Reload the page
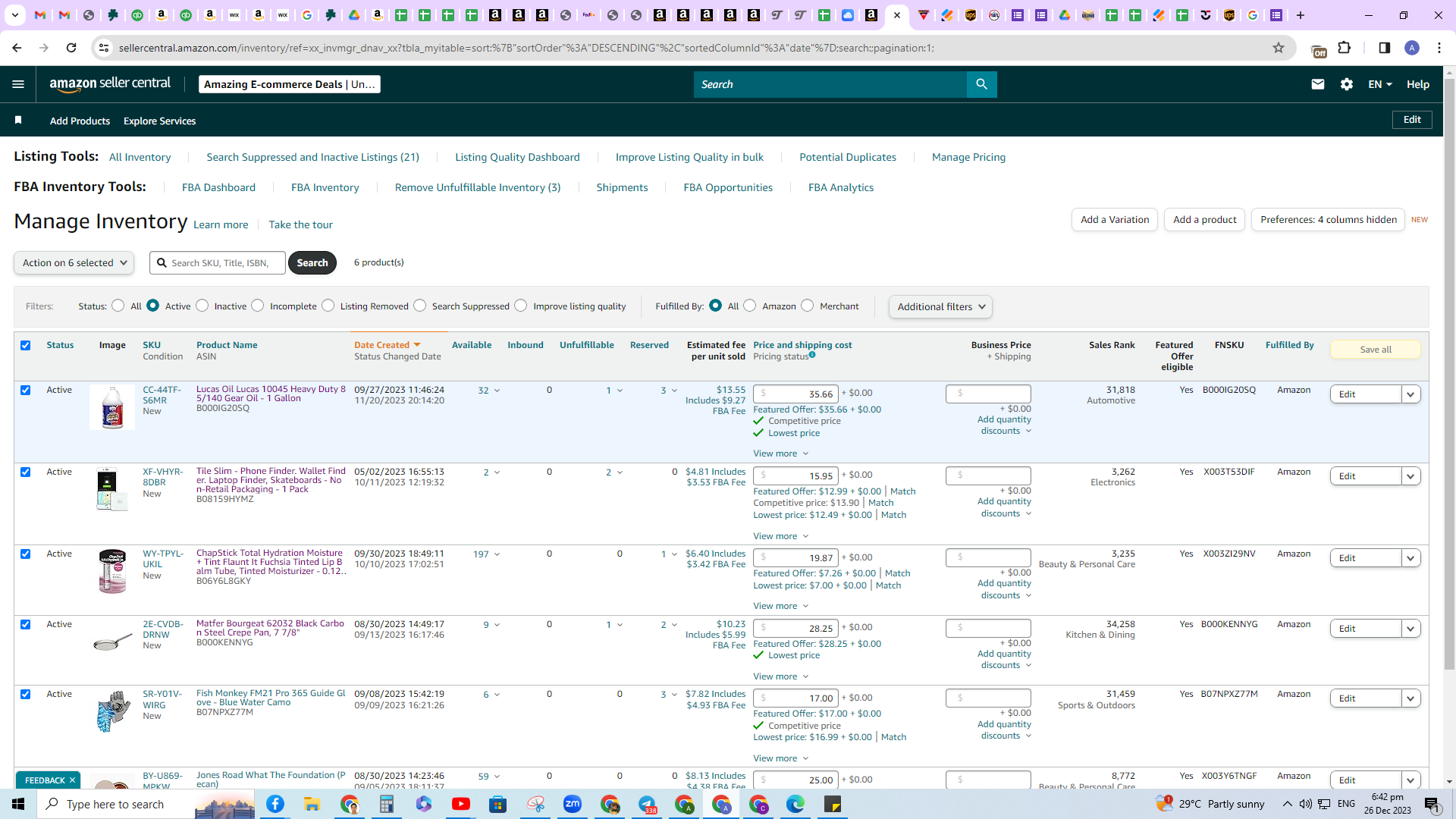The height and width of the screenshot is (819, 1456). pyautogui.click(x=71, y=48)
